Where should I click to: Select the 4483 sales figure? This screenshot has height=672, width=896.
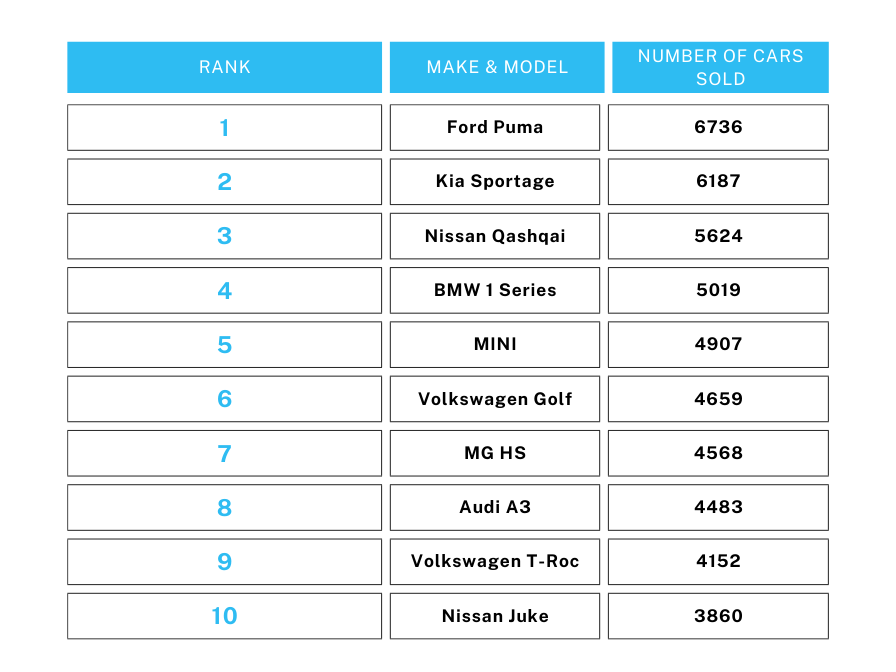pos(718,507)
